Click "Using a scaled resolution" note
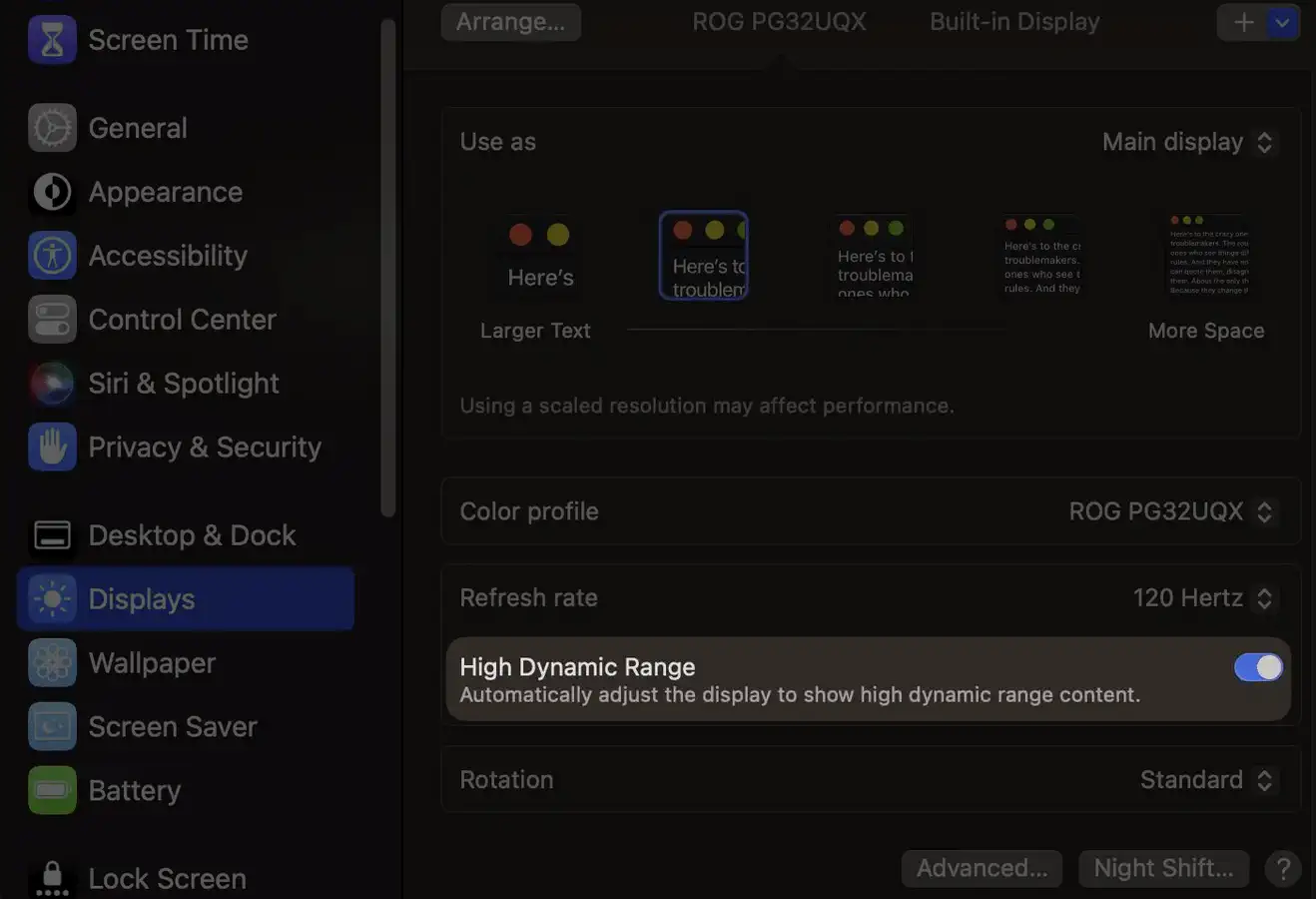This screenshot has height=899, width=1316. [x=707, y=406]
